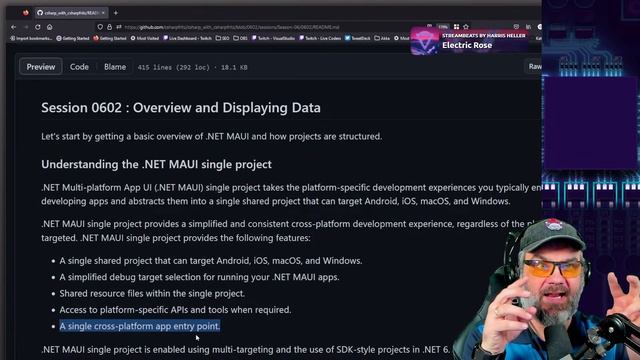Click the Raw button
The width and height of the screenshot is (640, 360).
pos(534,67)
